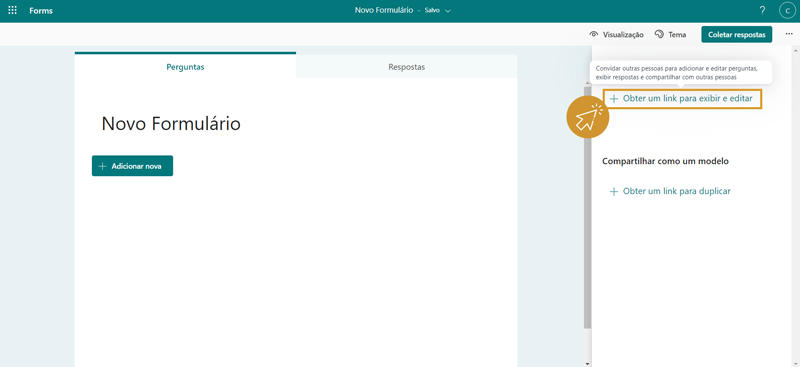Click the Visualização preview button
This screenshot has height=367, width=800.
616,35
